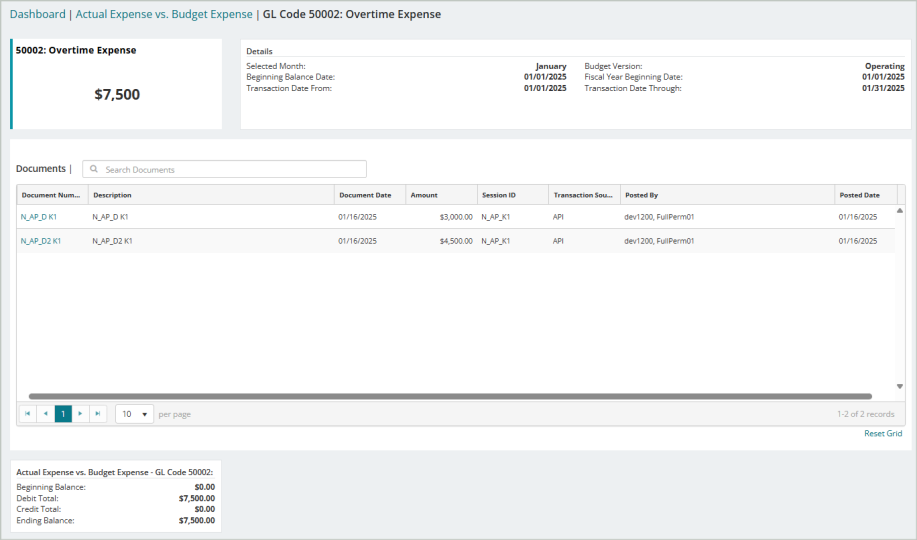917x540 pixels.
Task: Open the Dashboard breadcrumb link
Action: pos(37,14)
